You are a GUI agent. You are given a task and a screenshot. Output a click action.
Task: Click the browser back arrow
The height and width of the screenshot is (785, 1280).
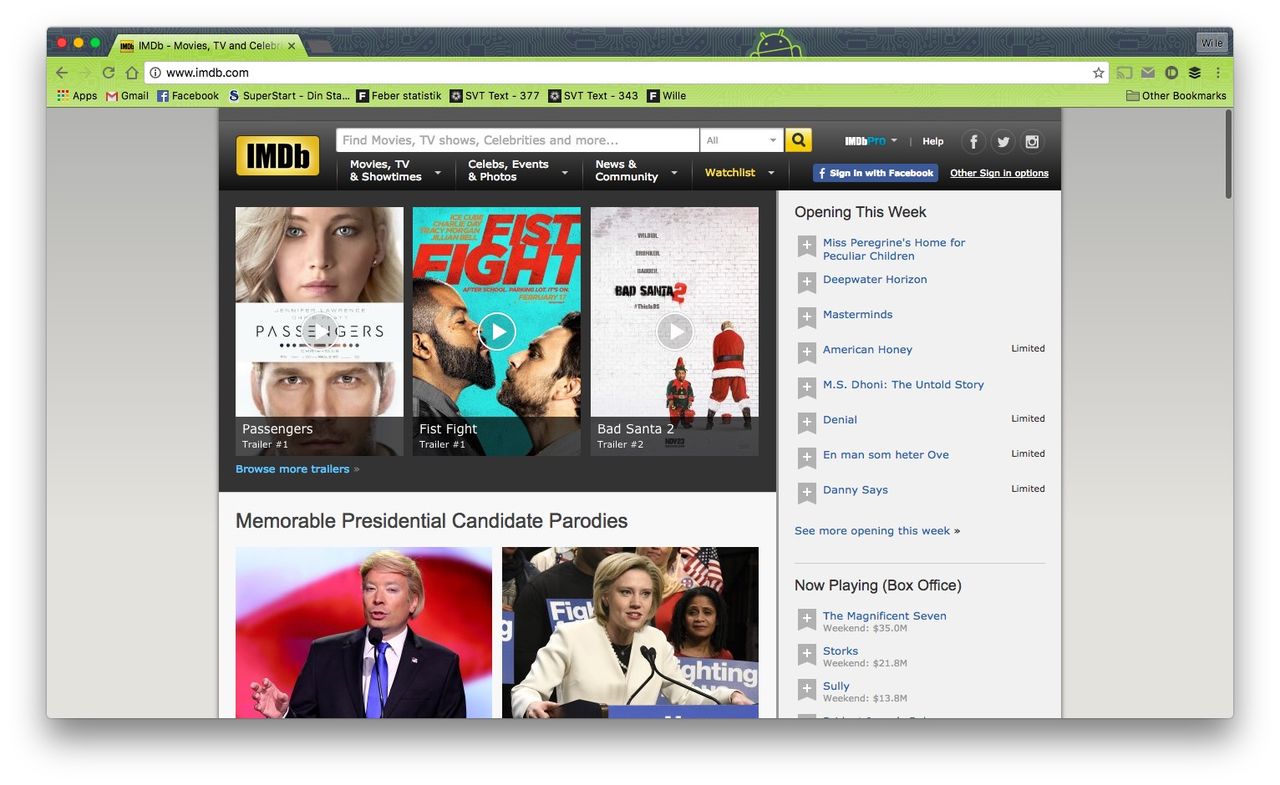pos(62,73)
